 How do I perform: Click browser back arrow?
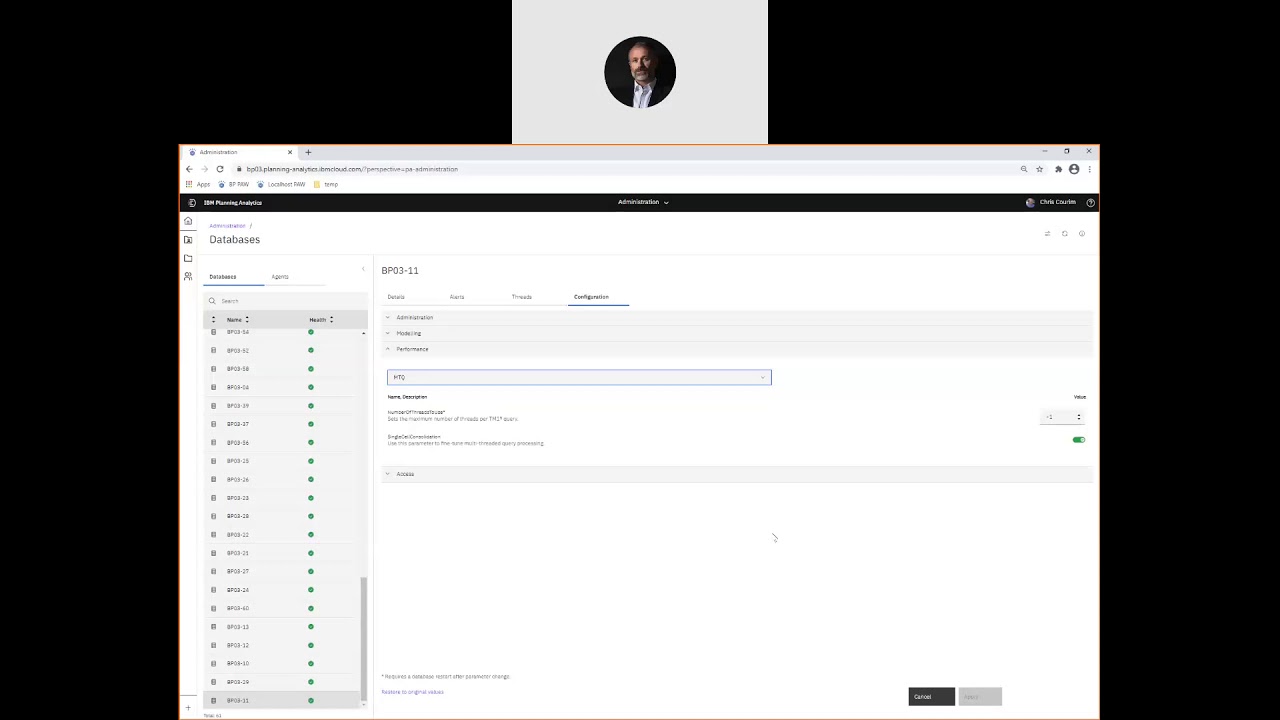(x=189, y=169)
